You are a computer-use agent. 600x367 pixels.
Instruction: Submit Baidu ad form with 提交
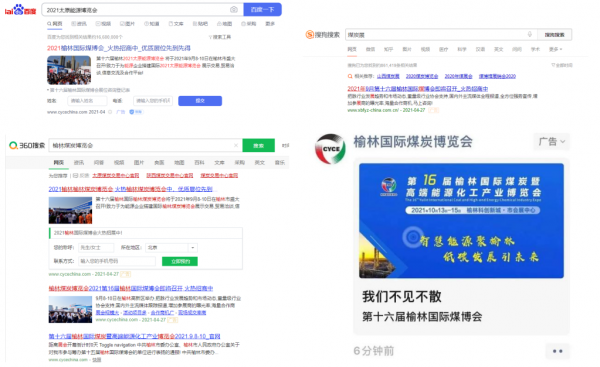tap(200, 101)
